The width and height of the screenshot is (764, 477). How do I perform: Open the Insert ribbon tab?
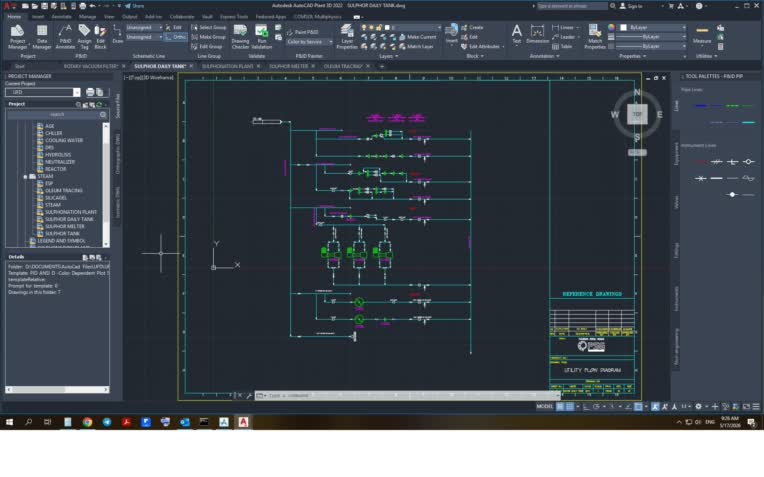38,17
